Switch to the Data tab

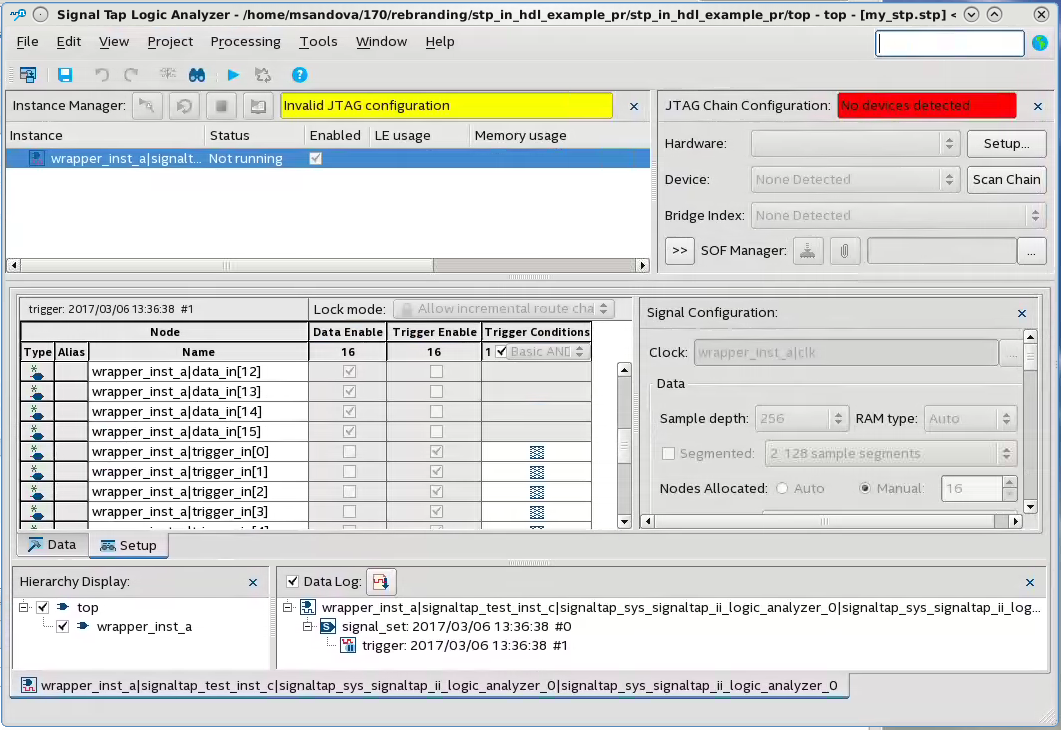(52, 545)
